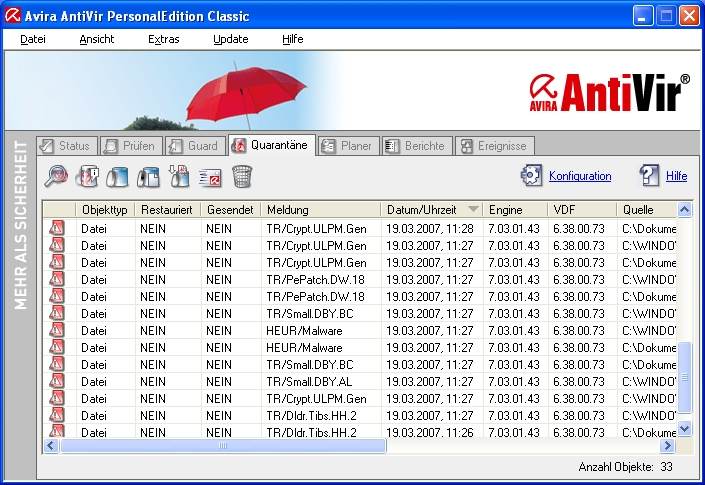
Task: Select the cell '19.03.2007, 11:26'
Action: click(430, 432)
